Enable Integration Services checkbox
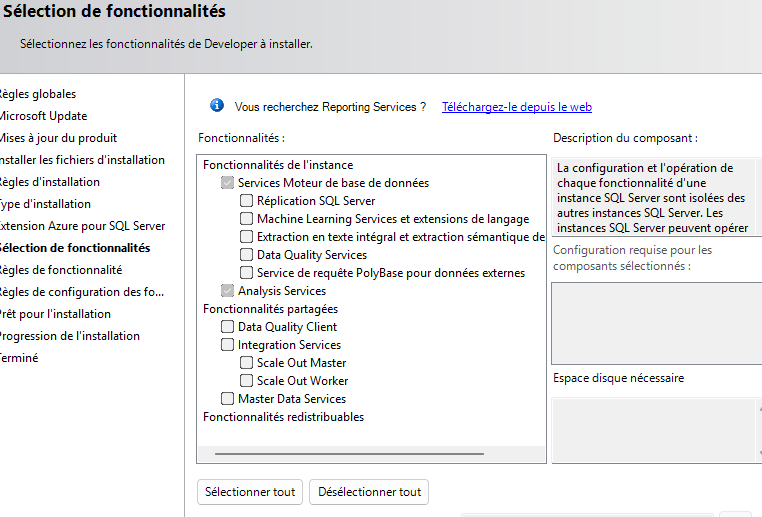 (x=228, y=345)
